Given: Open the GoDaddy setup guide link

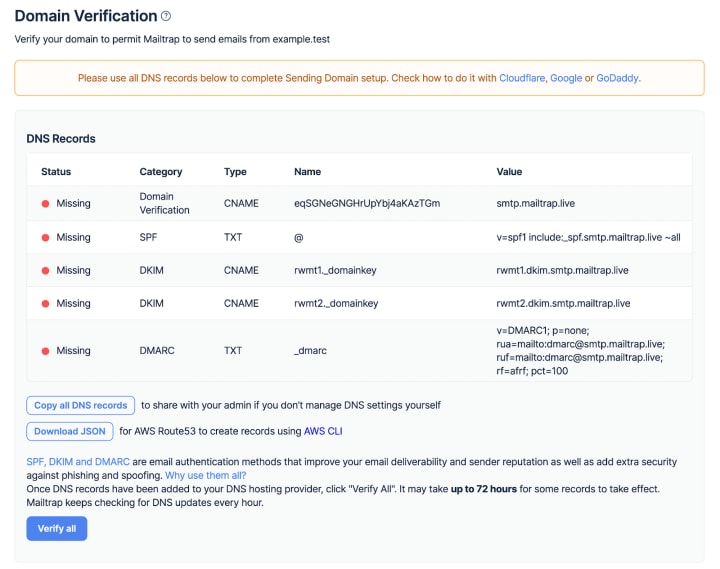Looking at the screenshot, I should [617, 78].
